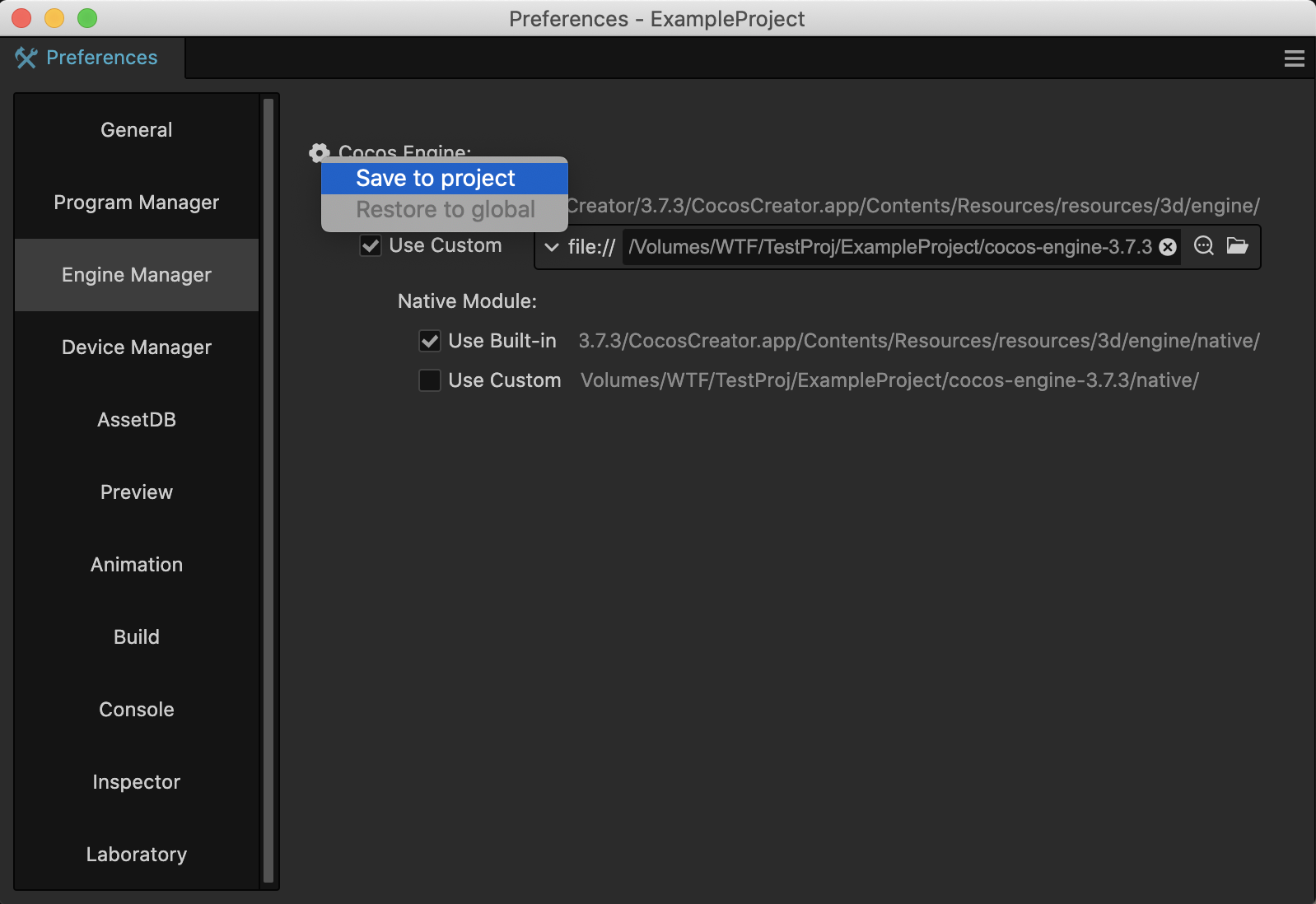Click the Preferences tools icon in tab
Image resolution: width=1316 pixels, height=904 pixels.
click(x=26, y=58)
